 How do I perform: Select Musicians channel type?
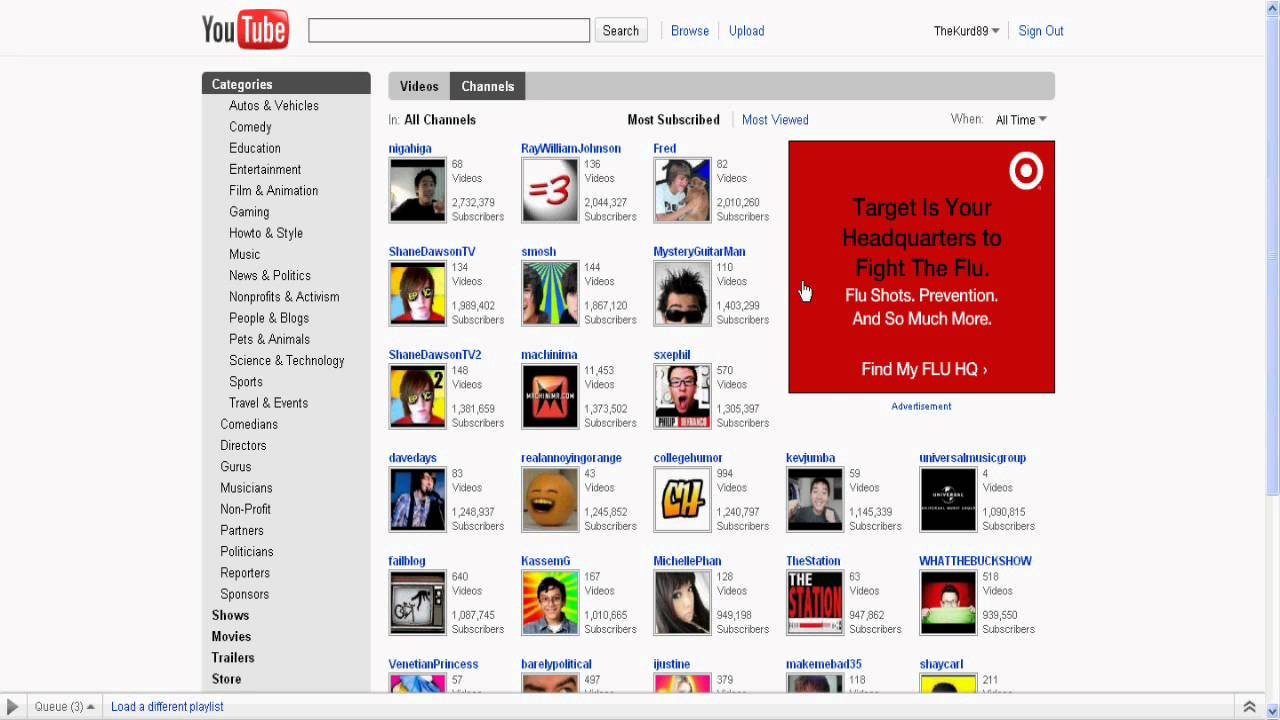246,488
